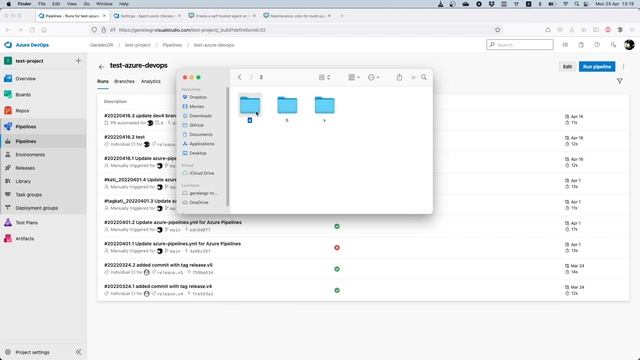The width and height of the screenshot is (640, 360).
Task: Select Applications in Finder sidebar
Action: [x=202, y=144]
